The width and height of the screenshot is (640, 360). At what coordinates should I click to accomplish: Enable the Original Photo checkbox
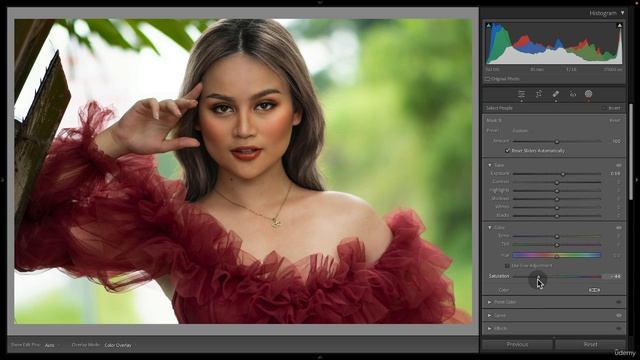487,79
